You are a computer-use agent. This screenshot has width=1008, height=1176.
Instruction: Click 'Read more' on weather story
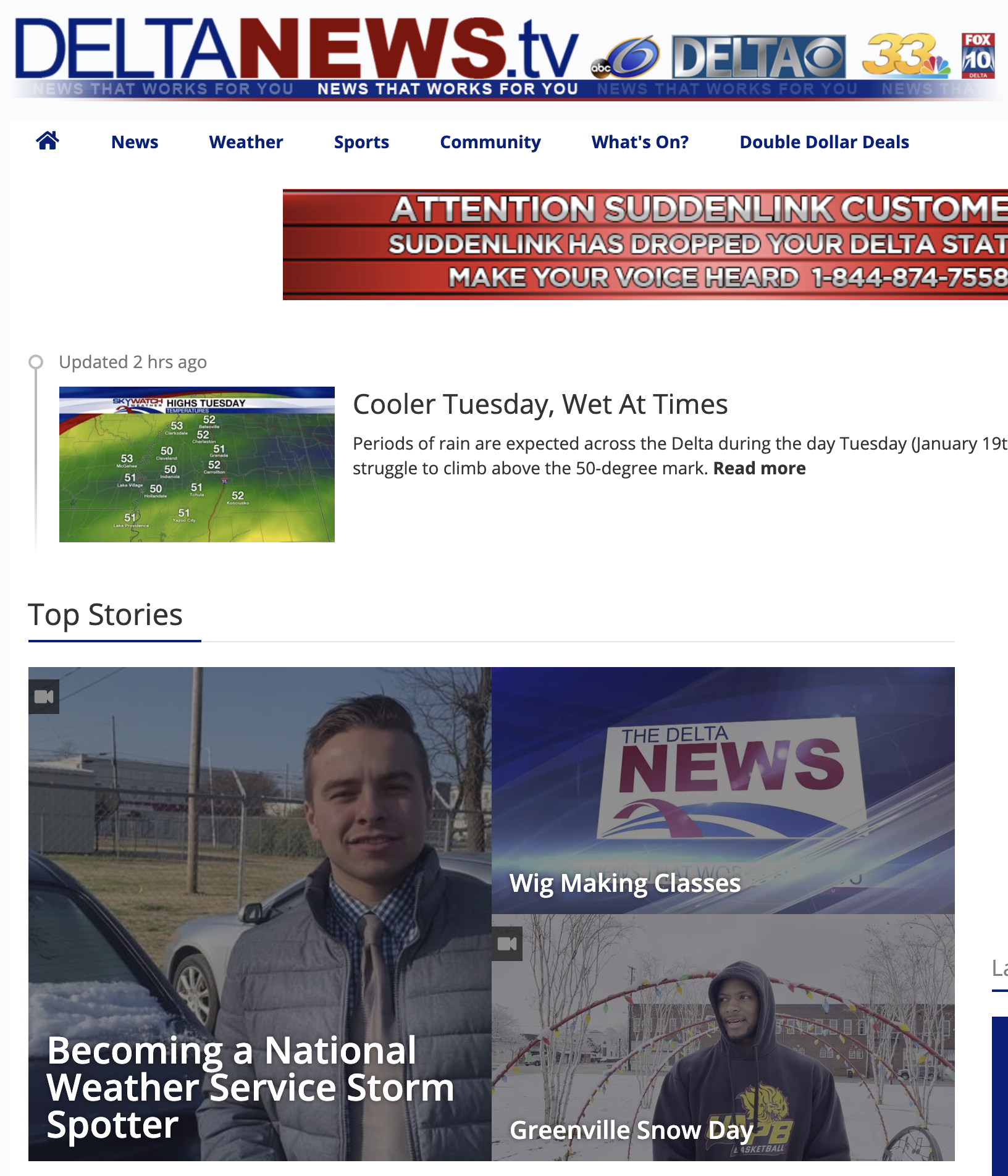759,468
